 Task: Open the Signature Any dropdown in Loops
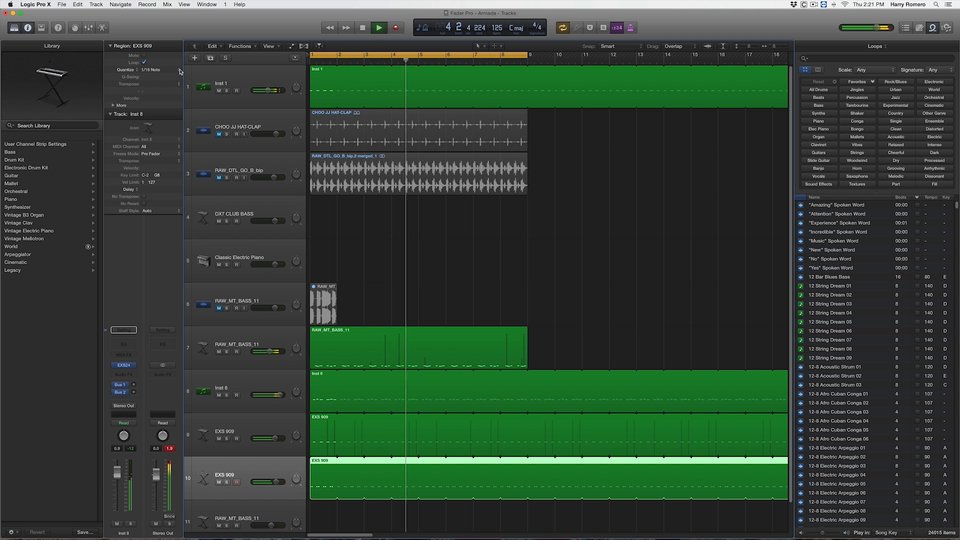(940, 70)
